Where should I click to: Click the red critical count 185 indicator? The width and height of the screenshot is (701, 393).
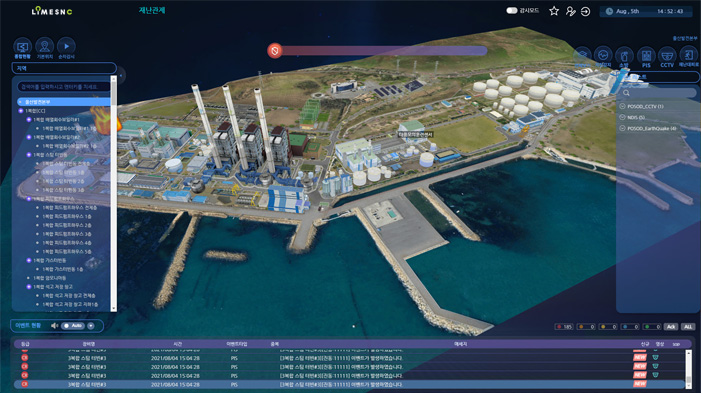(564, 327)
